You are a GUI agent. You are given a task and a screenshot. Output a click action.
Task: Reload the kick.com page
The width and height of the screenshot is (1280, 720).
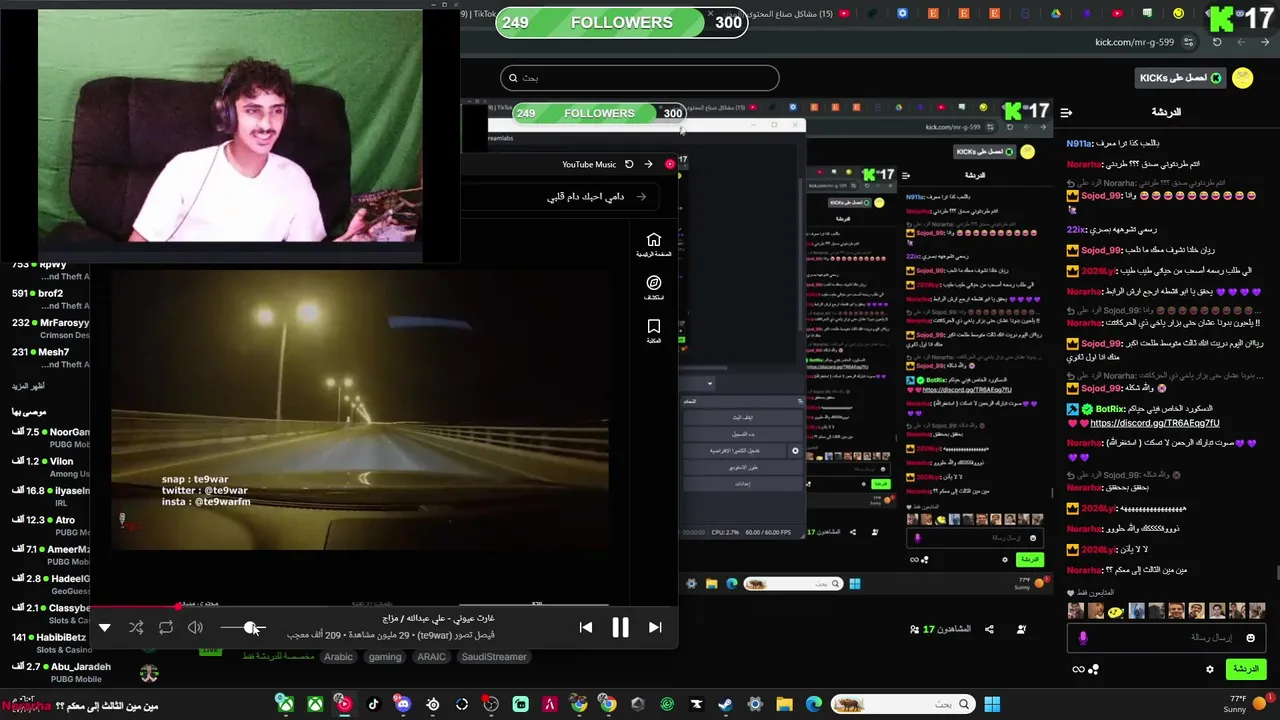[x=1217, y=42]
